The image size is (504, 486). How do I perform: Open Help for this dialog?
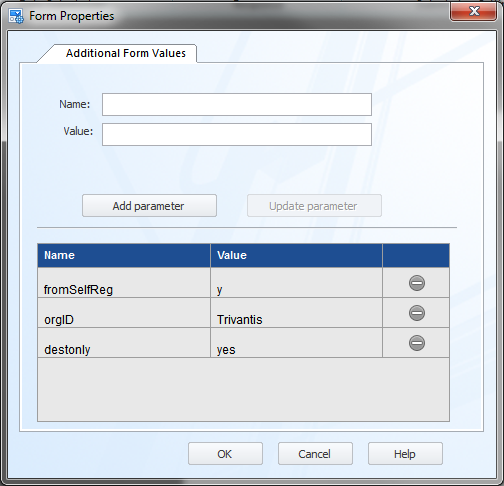[x=405, y=454]
